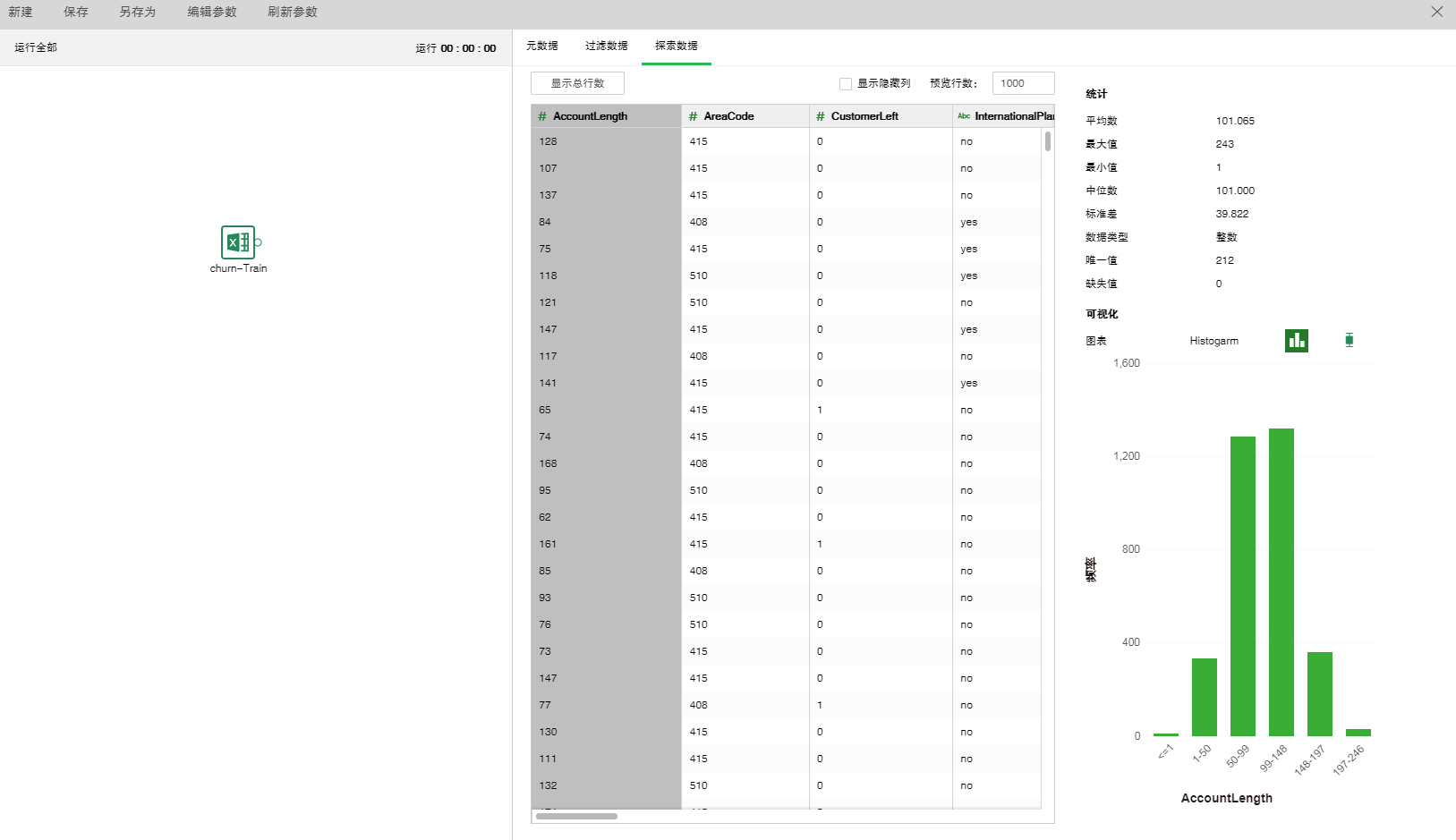Switch to the 过滤数据 tab

pos(606,46)
